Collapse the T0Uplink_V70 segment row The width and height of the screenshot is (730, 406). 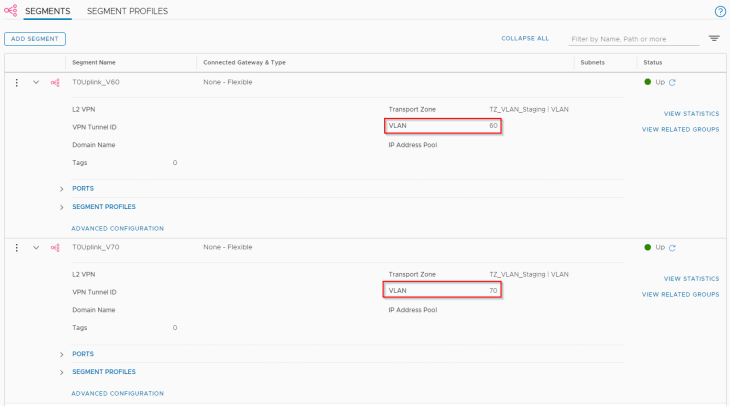[x=36, y=247]
